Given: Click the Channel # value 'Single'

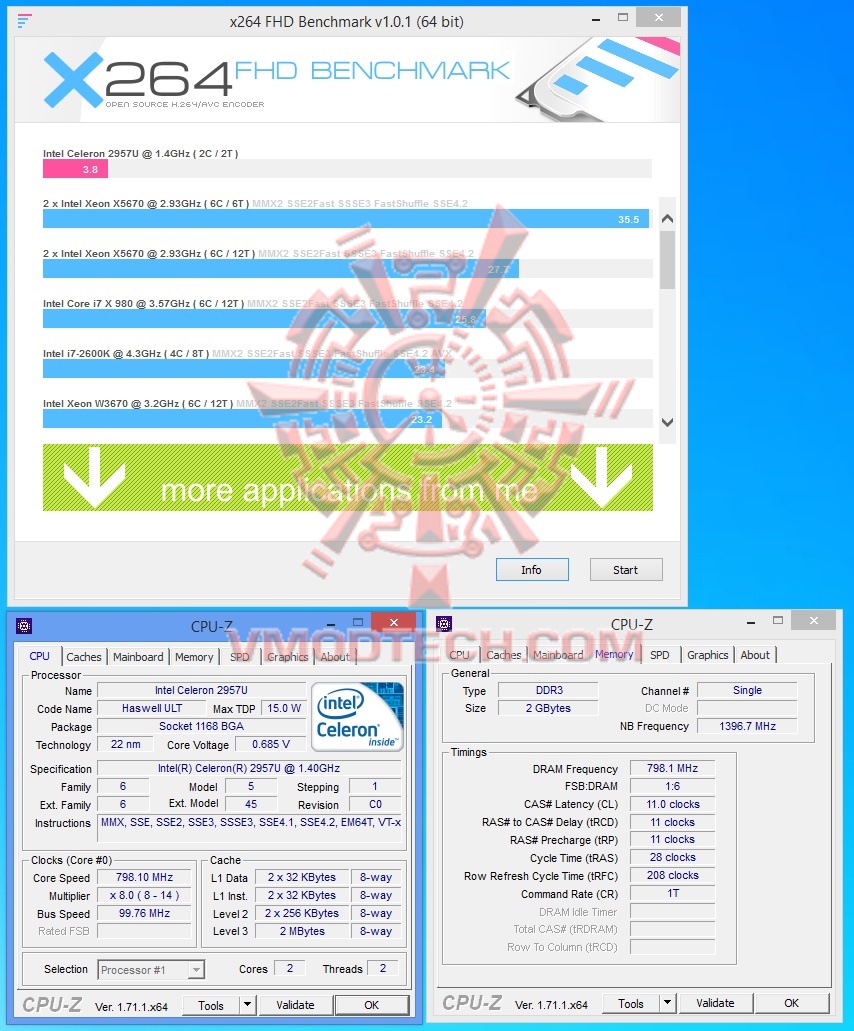Looking at the screenshot, I should pyautogui.click(x=747, y=690).
